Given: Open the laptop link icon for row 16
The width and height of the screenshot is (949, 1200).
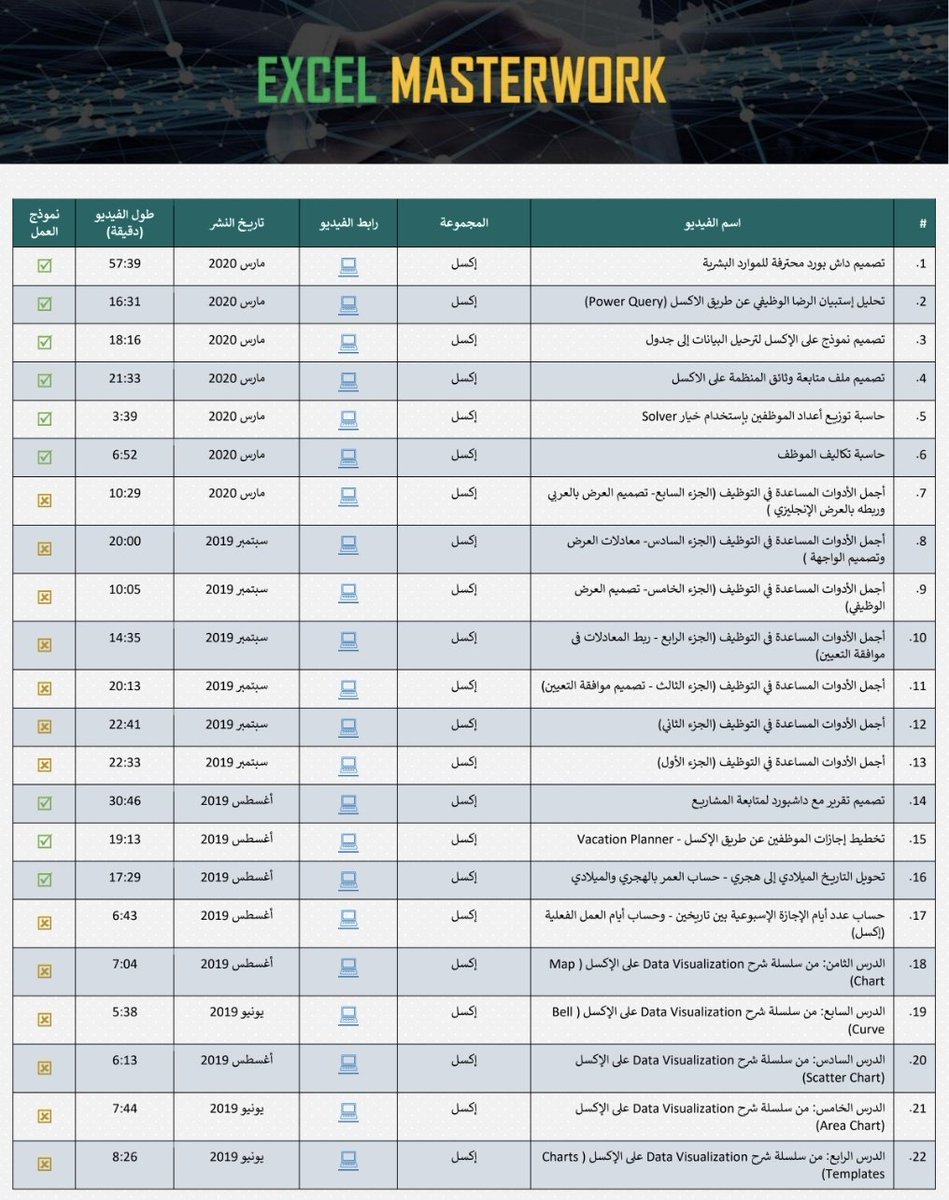Looking at the screenshot, I should click(x=348, y=878).
